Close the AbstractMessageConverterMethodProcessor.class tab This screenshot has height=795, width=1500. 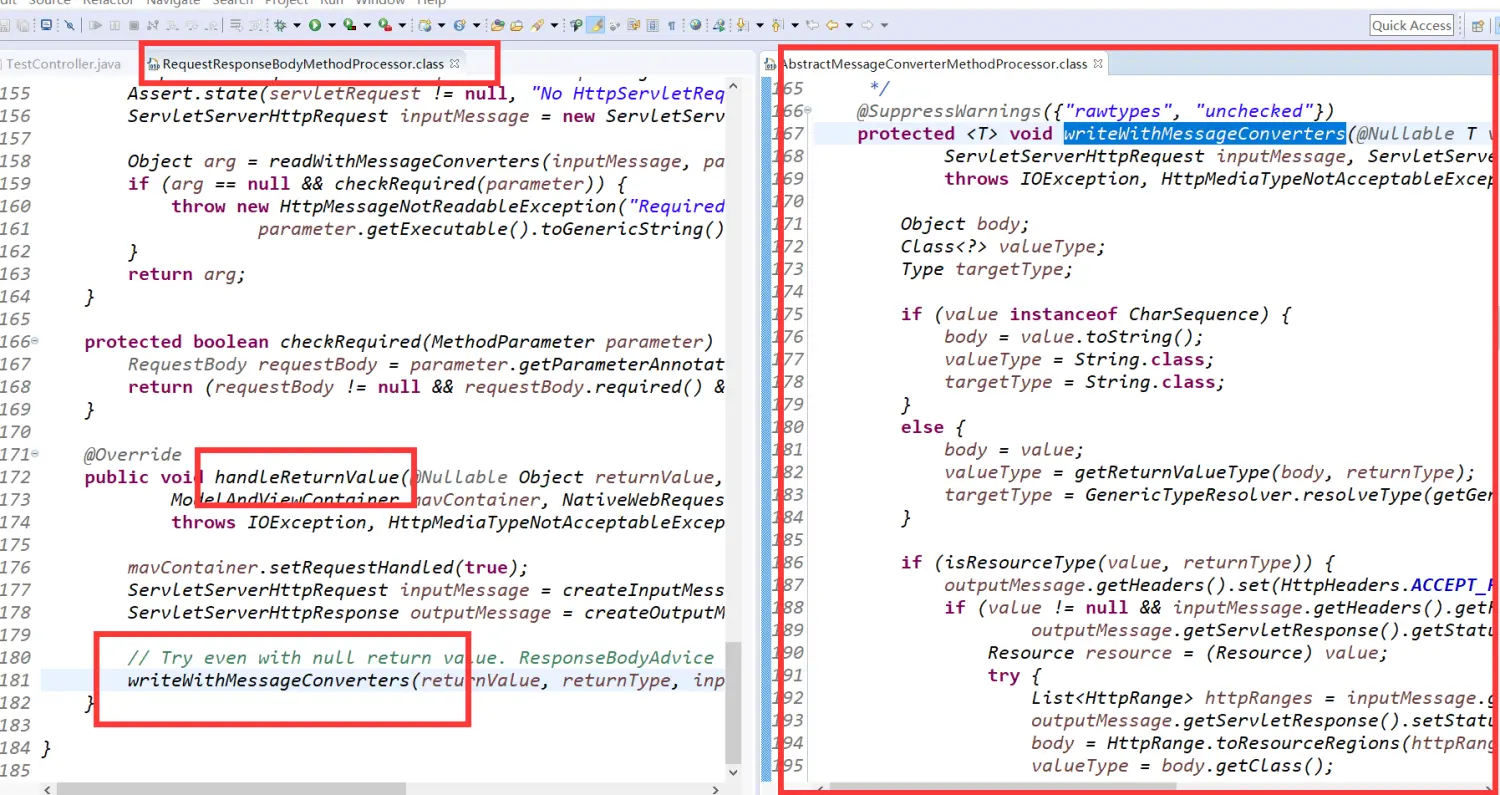pyautogui.click(x=1097, y=64)
